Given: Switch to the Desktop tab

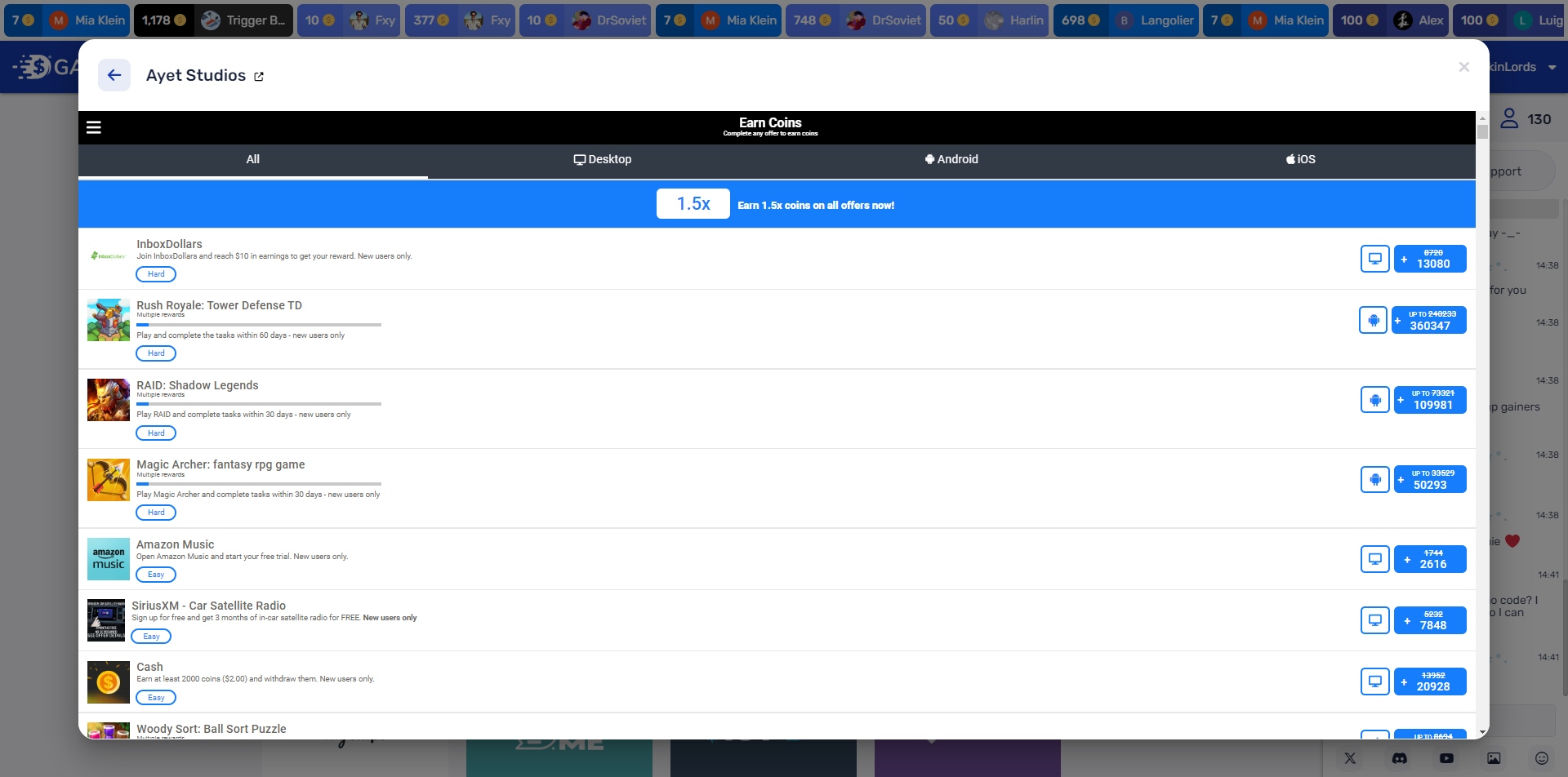Looking at the screenshot, I should point(603,160).
